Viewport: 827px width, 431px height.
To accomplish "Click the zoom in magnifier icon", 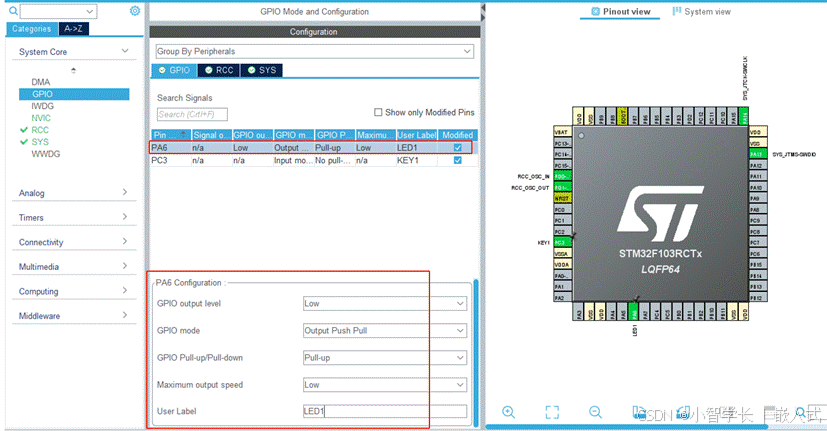I will (x=508, y=412).
